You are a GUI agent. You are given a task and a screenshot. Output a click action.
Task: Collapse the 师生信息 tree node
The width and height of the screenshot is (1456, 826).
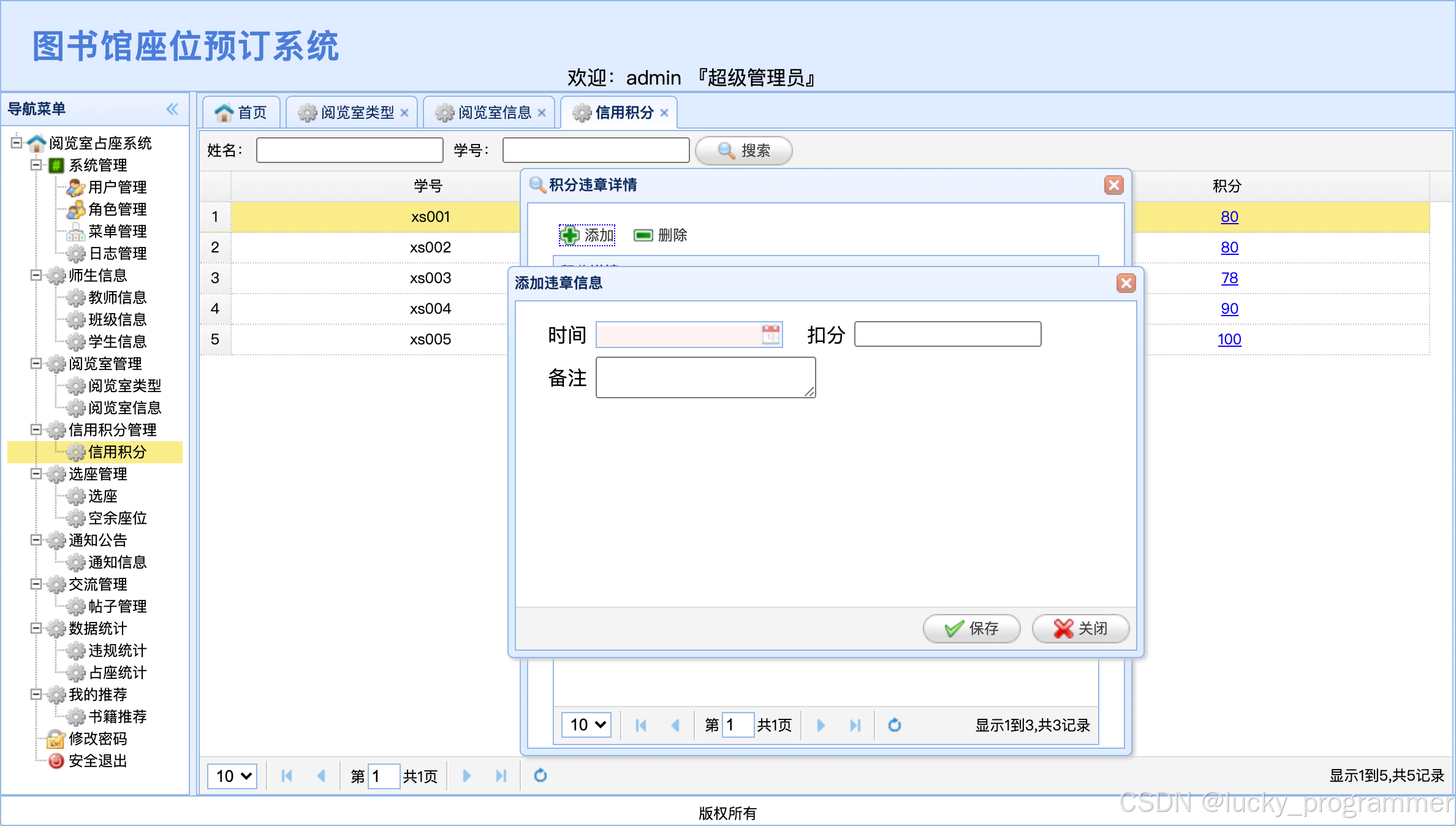[36, 275]
